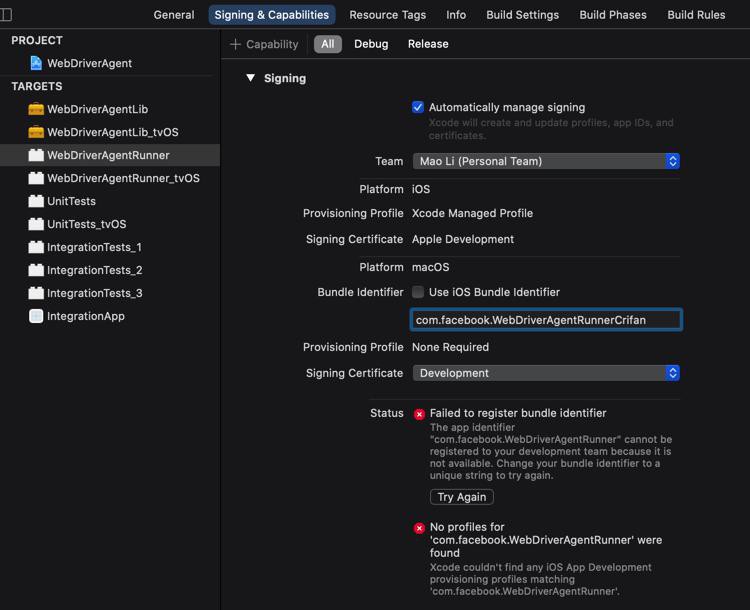Screen dimensions: 750x610
Task: Select the WebDriverAgentLib target label
Action: pos(98,109)
